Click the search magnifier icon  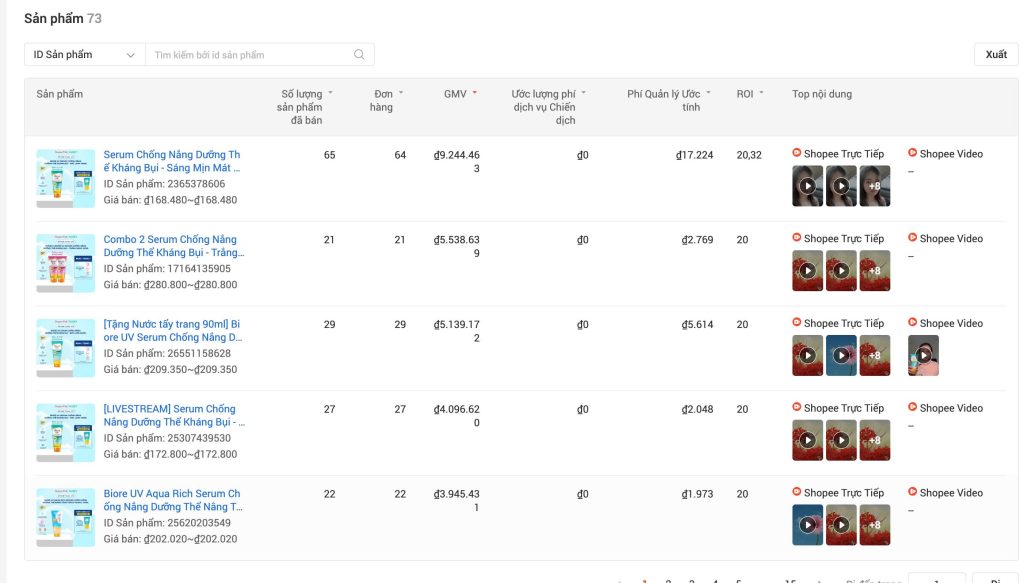click(x=359, y=55)
